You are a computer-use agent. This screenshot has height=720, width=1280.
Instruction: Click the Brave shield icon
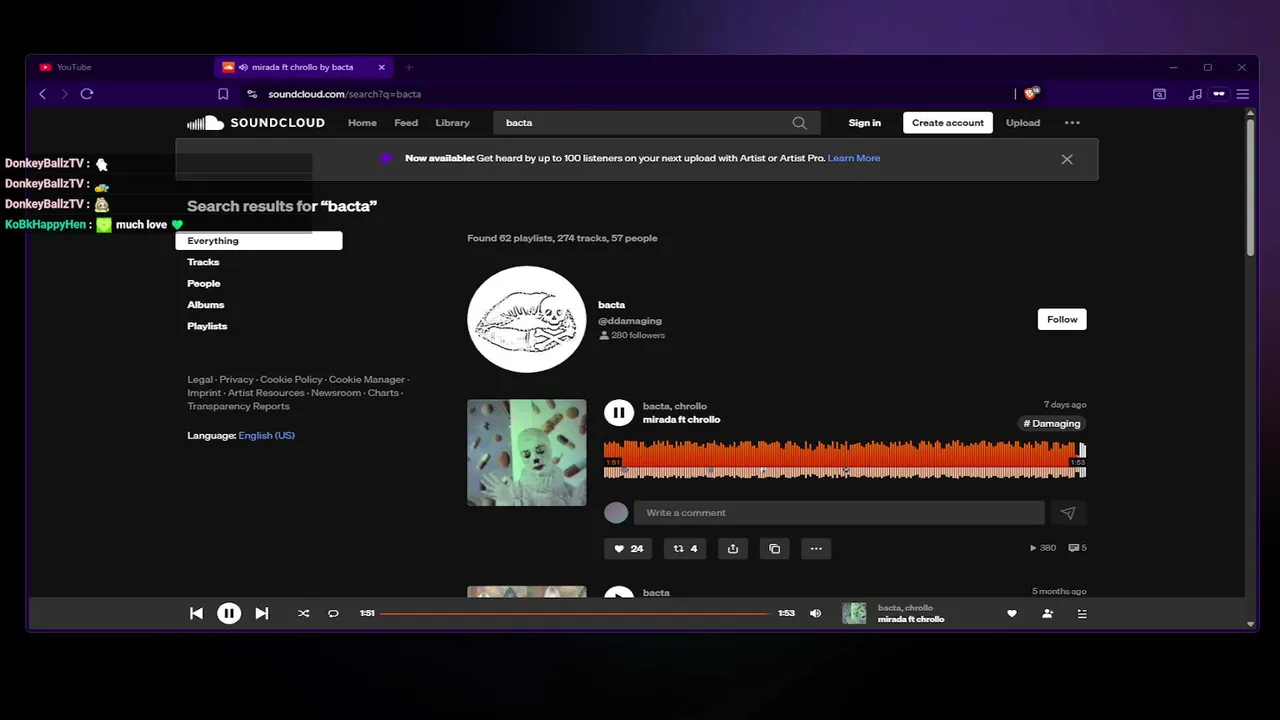coord(1032,93)
